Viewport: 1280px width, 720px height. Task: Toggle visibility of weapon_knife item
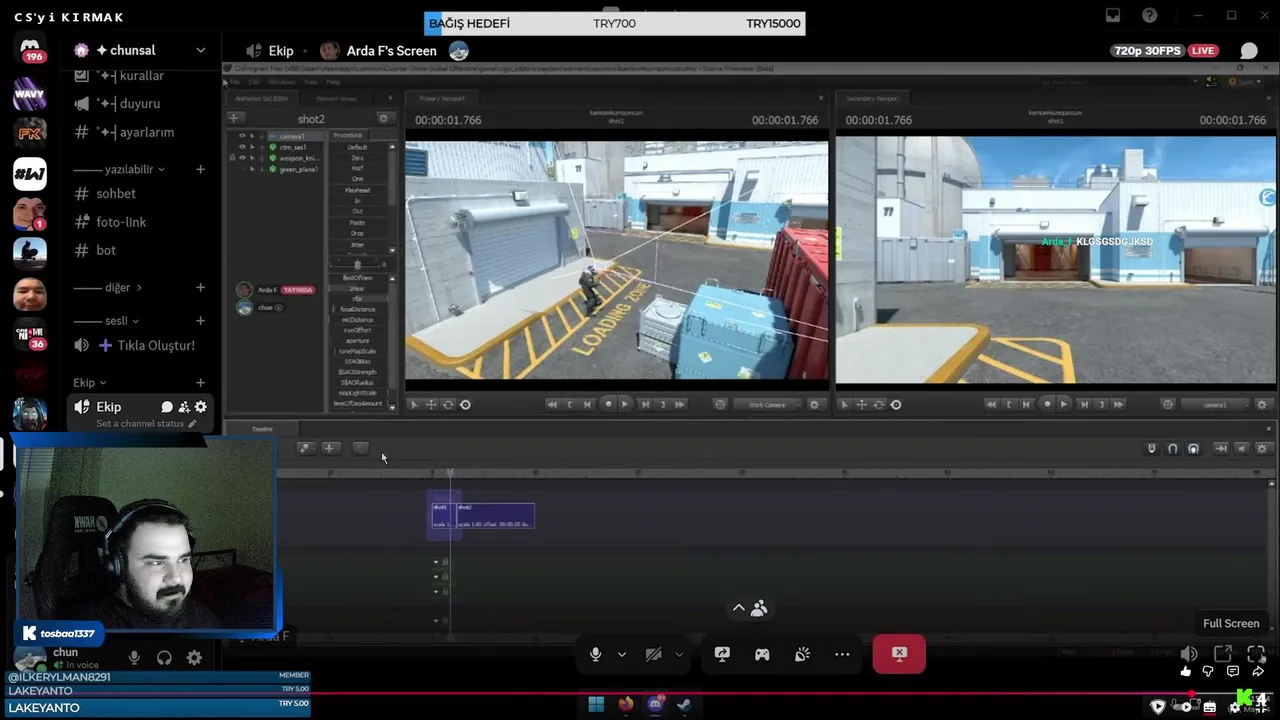(x=241, y=158)
